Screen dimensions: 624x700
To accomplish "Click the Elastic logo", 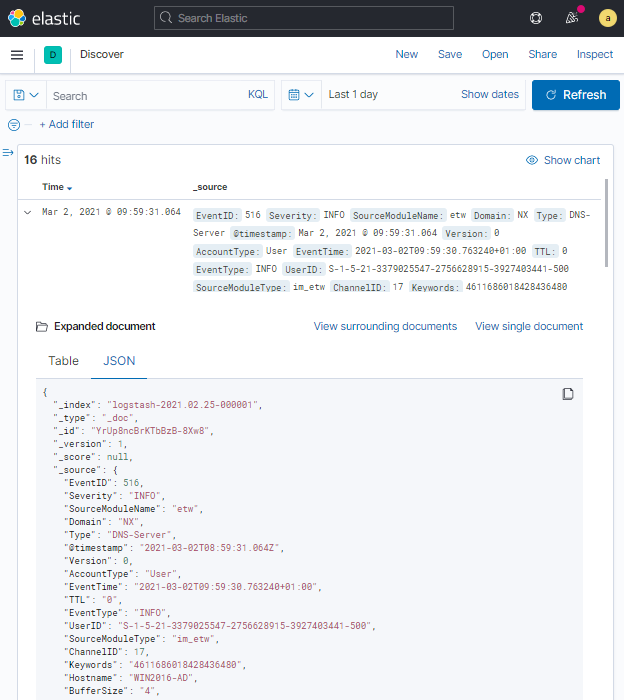I will tap(44, 18).
